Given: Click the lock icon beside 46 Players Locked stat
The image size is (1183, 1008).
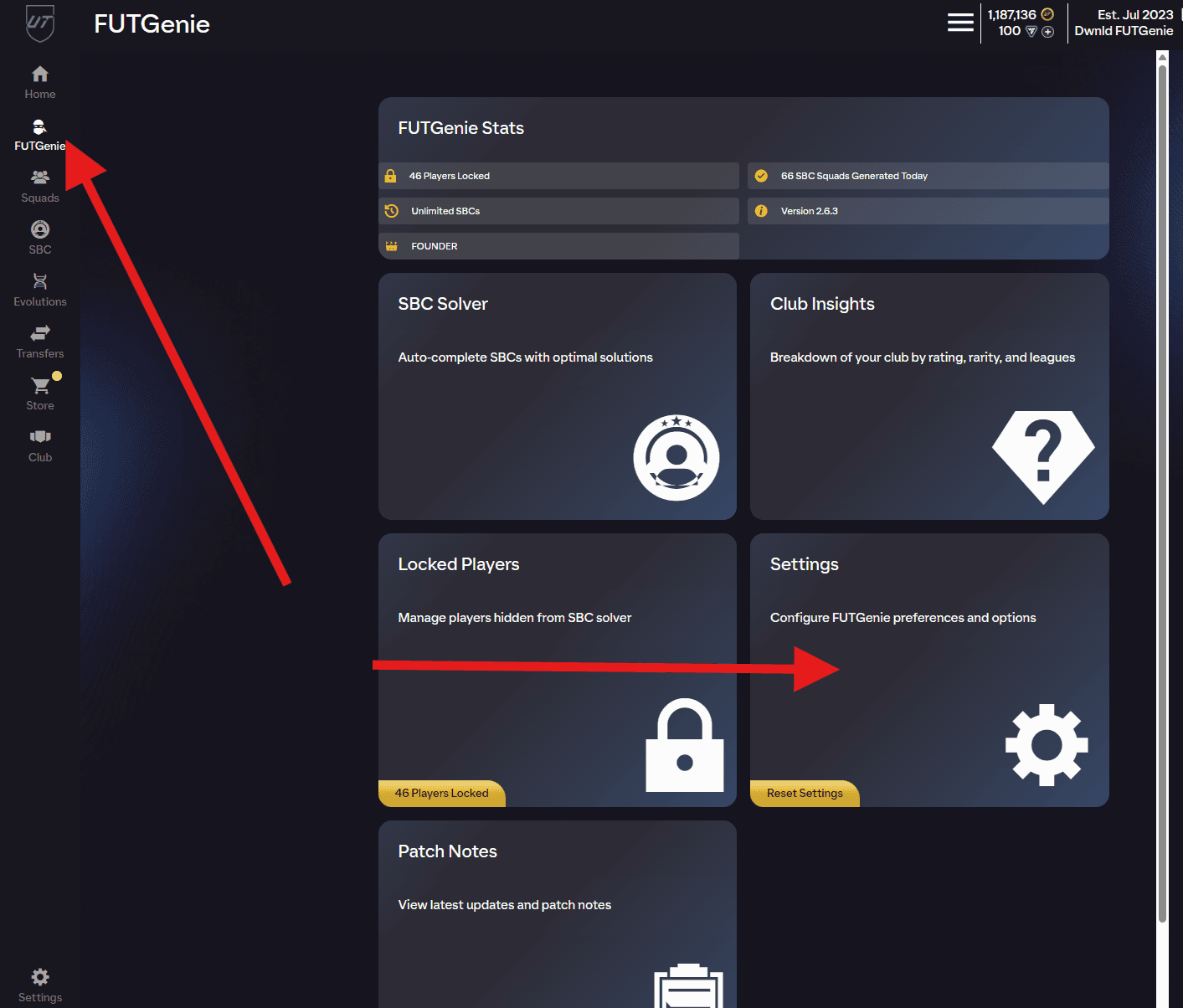Looking at the screenshot, I should coord(390,176).
